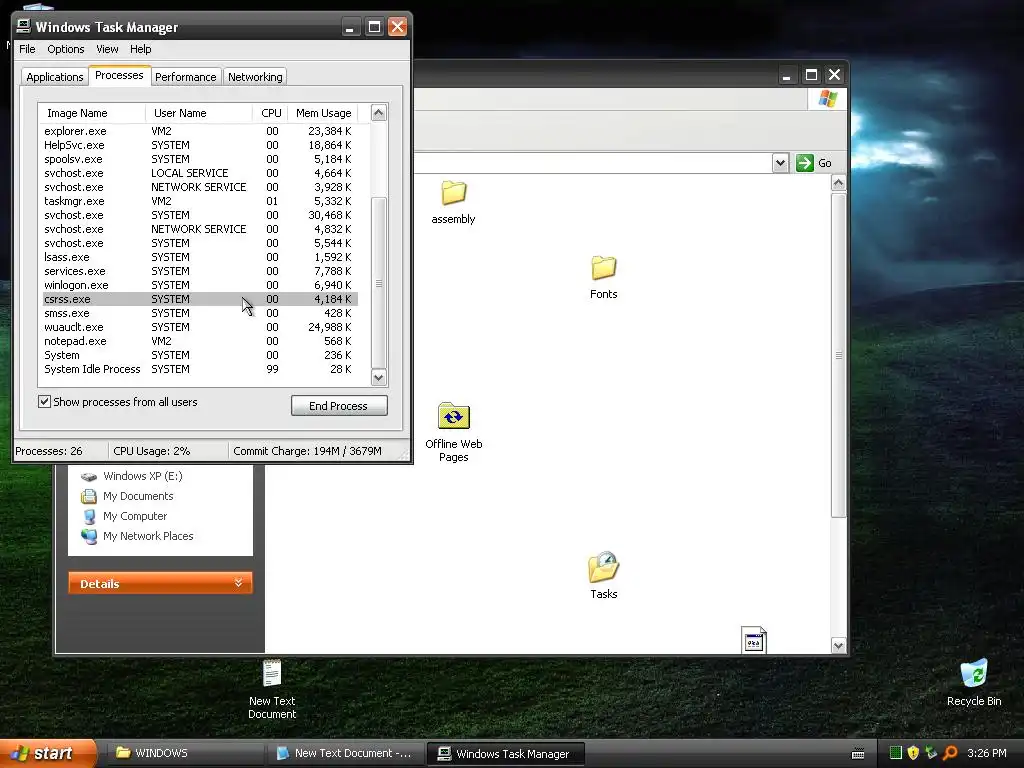Open the Help menu in Task Manager
This screenshot has width=1024, height=768.
[140, 49]
